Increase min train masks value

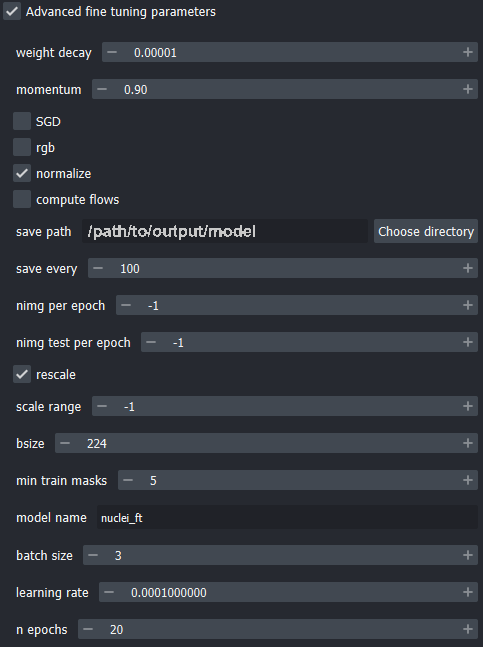pos(468,480)
